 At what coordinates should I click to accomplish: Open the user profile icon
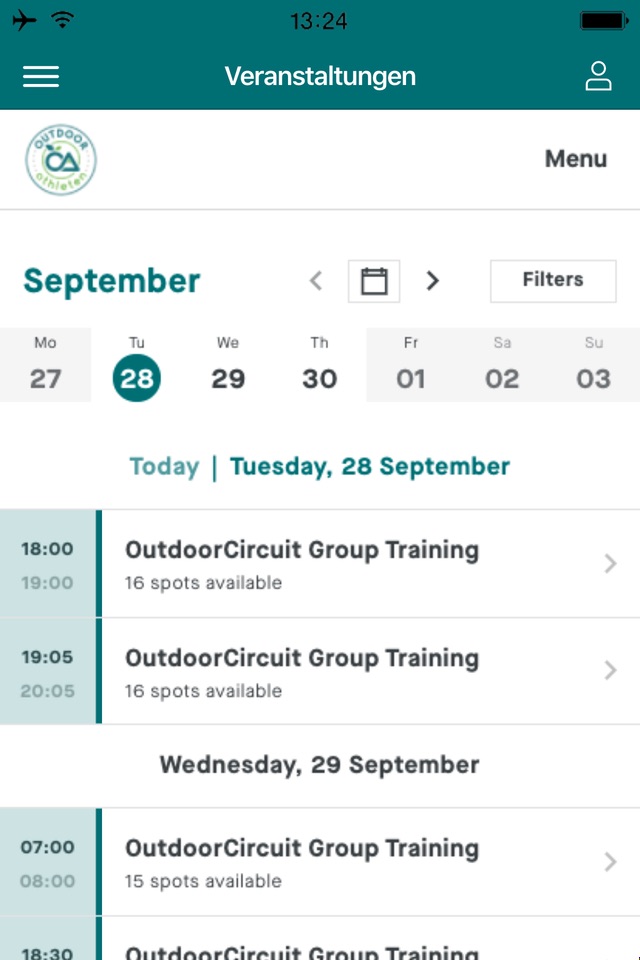point(598,77)
